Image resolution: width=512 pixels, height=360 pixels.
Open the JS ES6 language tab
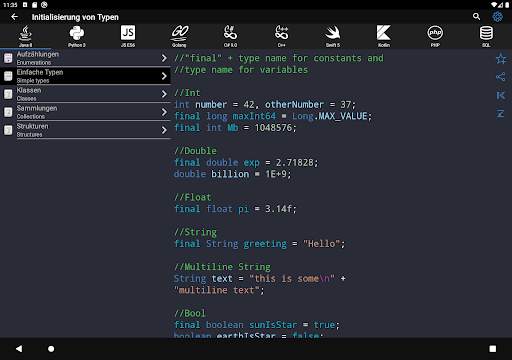128,36
